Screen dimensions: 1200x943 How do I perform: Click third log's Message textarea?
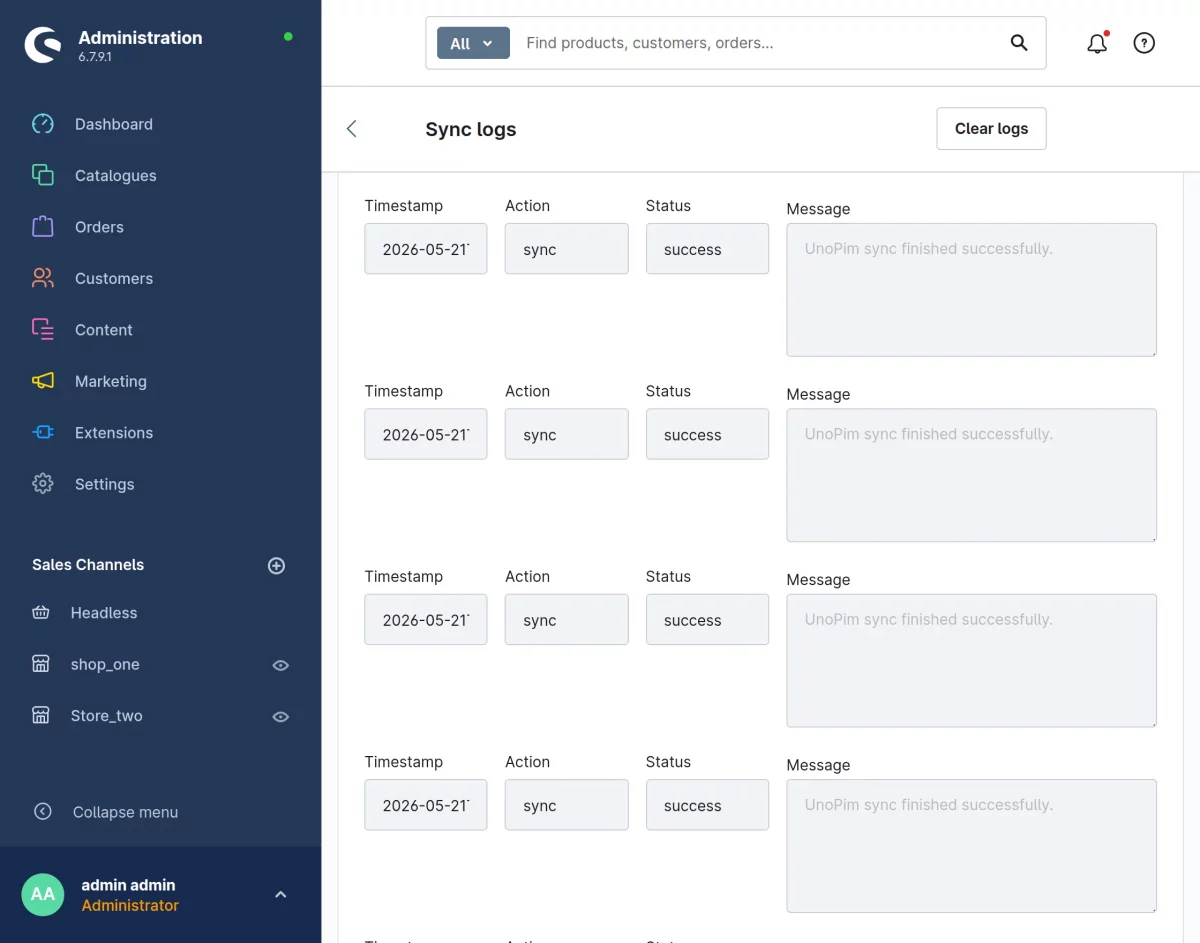(972, 660)
